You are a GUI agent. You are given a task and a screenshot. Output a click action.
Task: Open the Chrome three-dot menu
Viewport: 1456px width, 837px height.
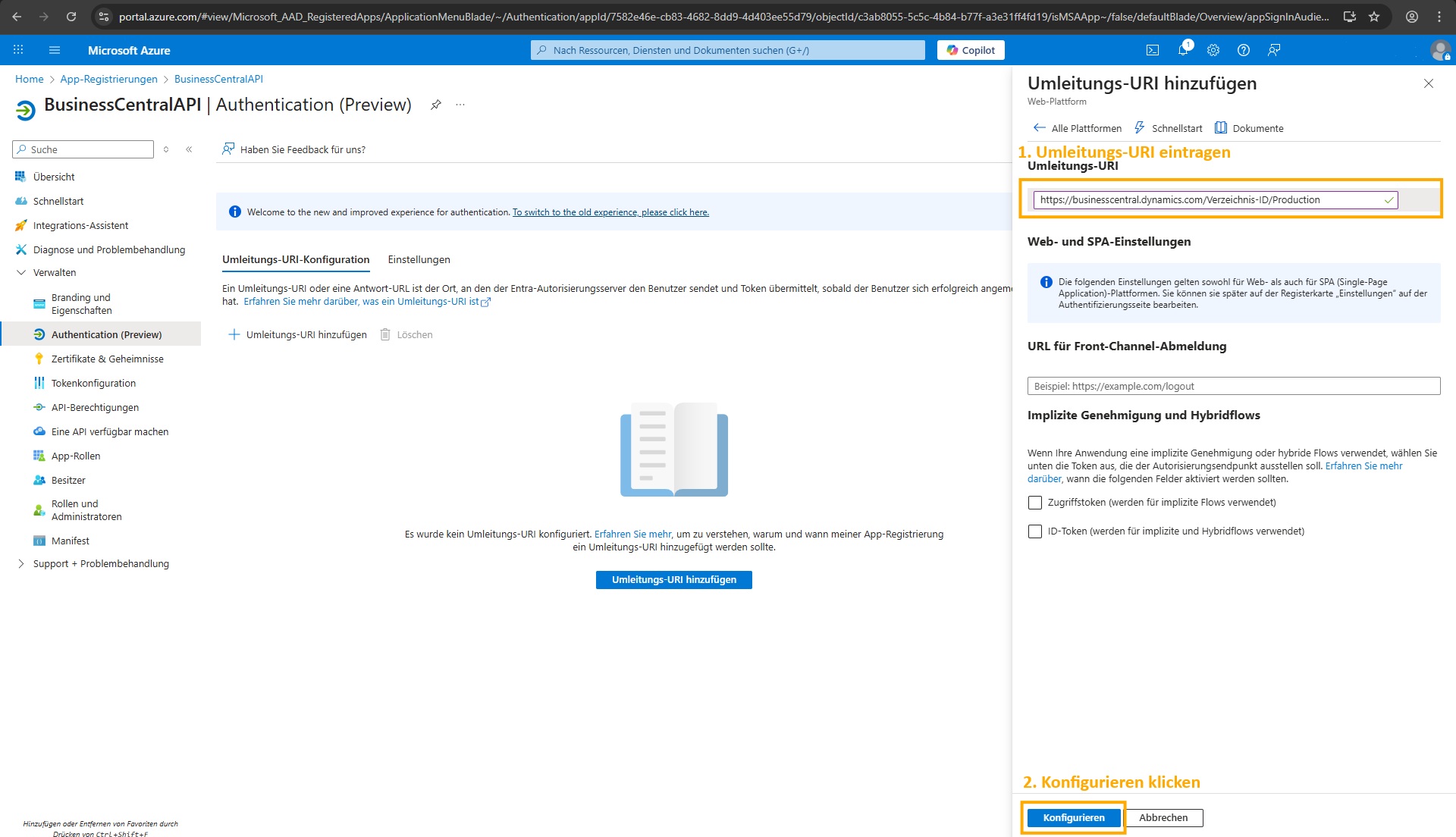1439,16
